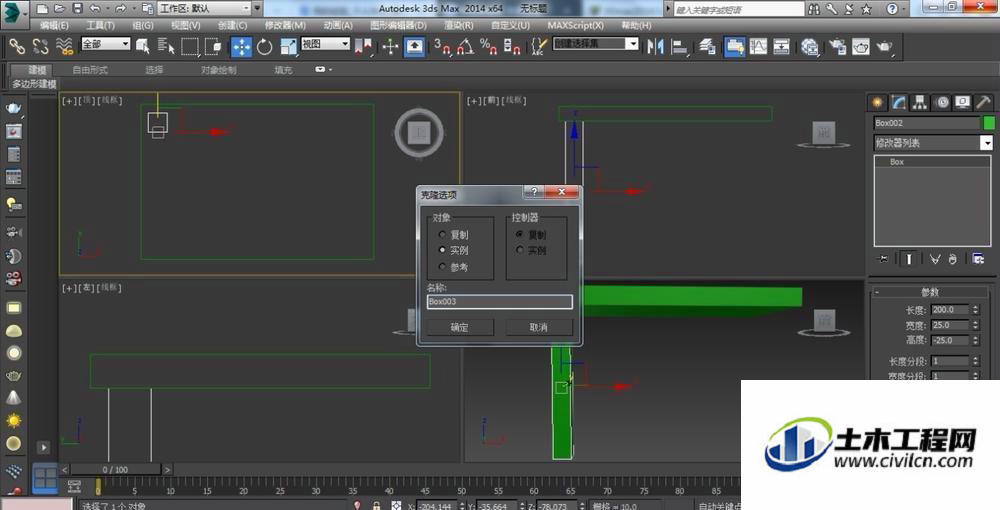Click the 多边形建模 ribbon panel label
This screenshot has width=1000, height=510.
(34, 84)
